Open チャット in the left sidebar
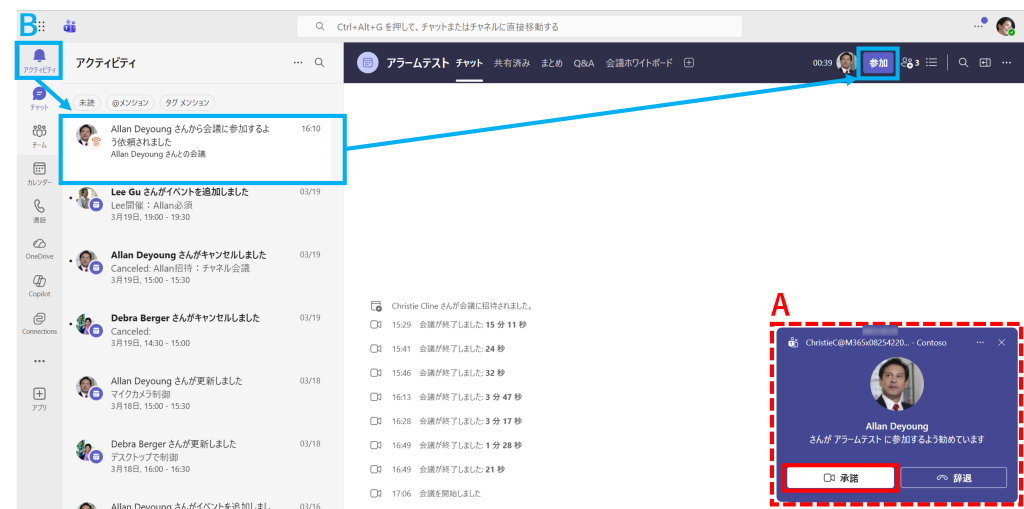This screenshot has height=509, width=1024. tap(39, 97)
